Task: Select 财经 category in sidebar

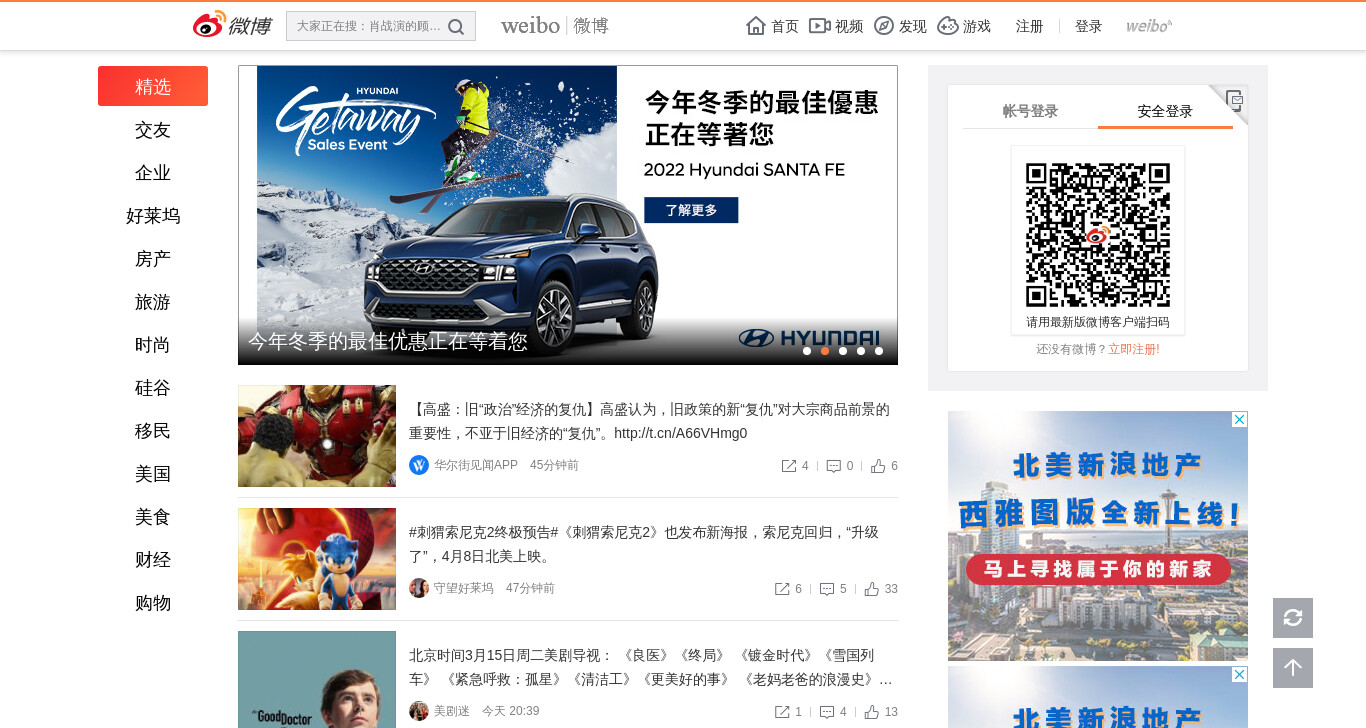Action: pyautogui.click(x=153, y=560)
